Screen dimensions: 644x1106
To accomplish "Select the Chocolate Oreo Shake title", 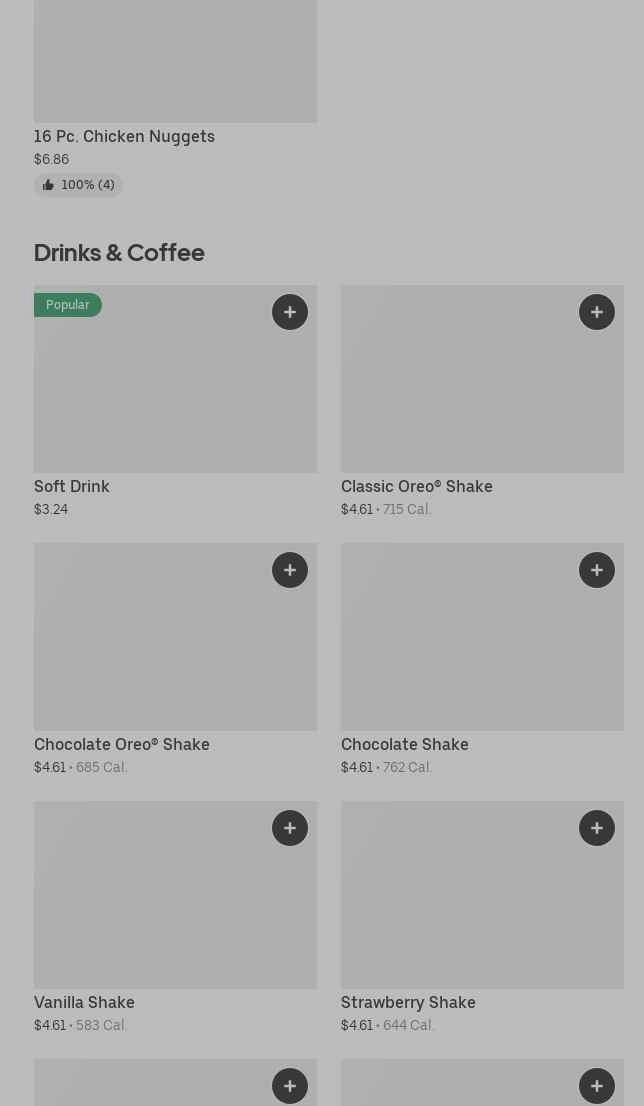I will point(122,744).
